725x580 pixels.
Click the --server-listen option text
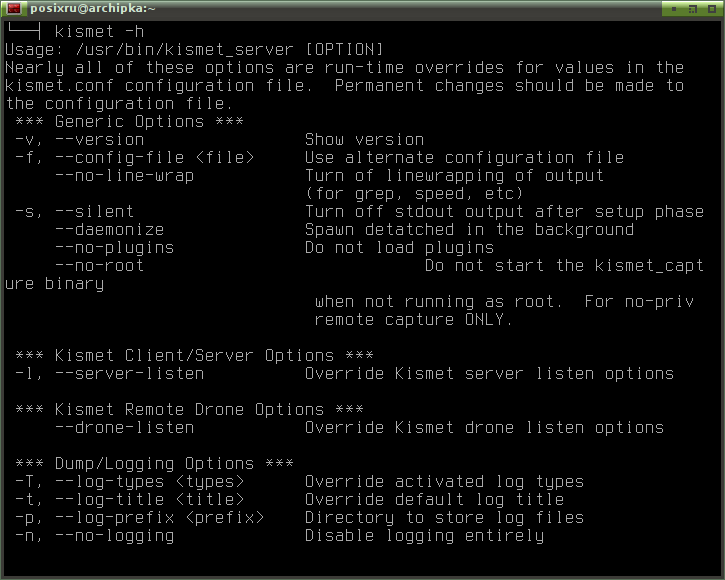click(x=129, y=374)
